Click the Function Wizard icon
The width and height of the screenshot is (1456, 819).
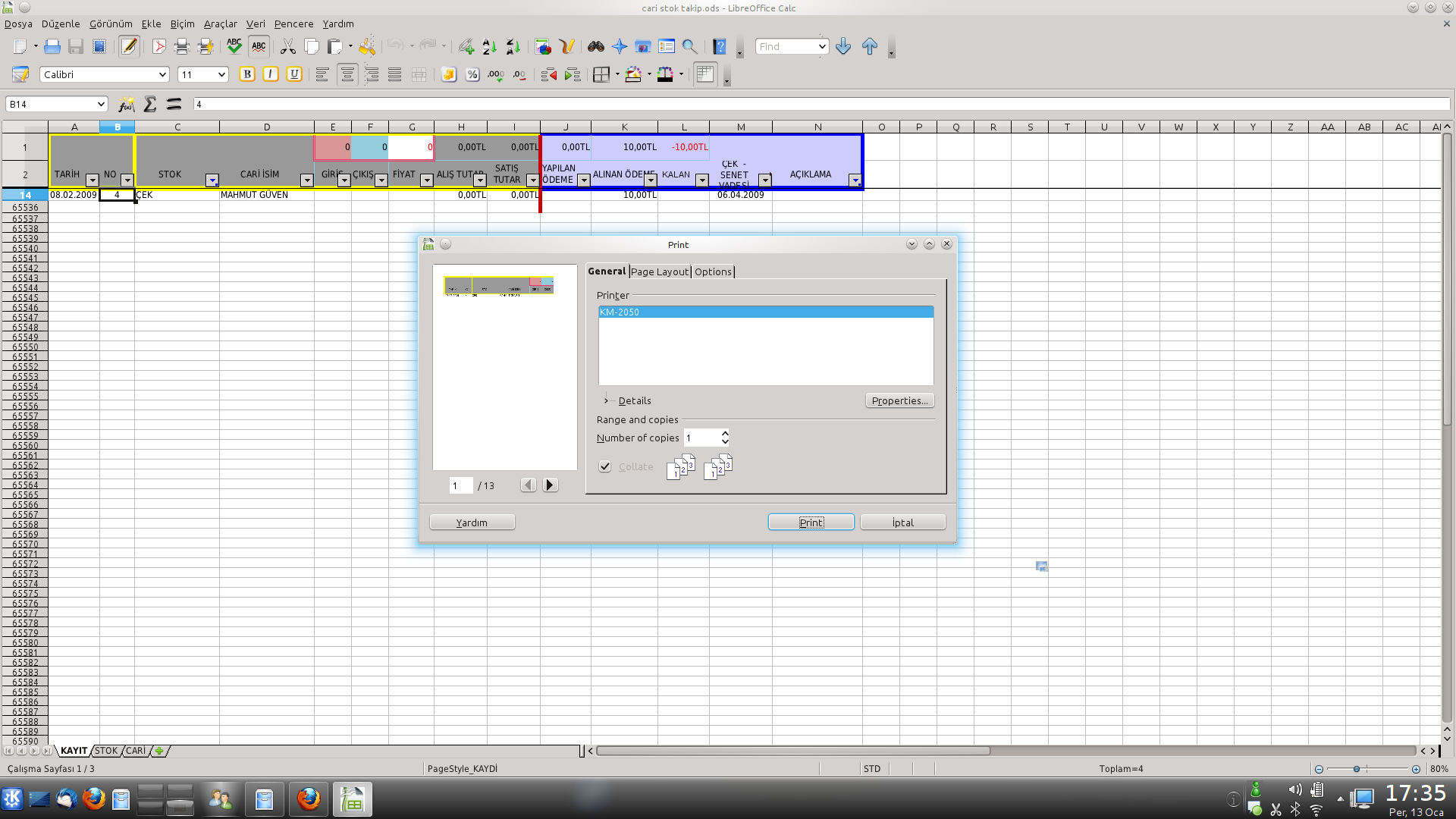click(127, 105)
